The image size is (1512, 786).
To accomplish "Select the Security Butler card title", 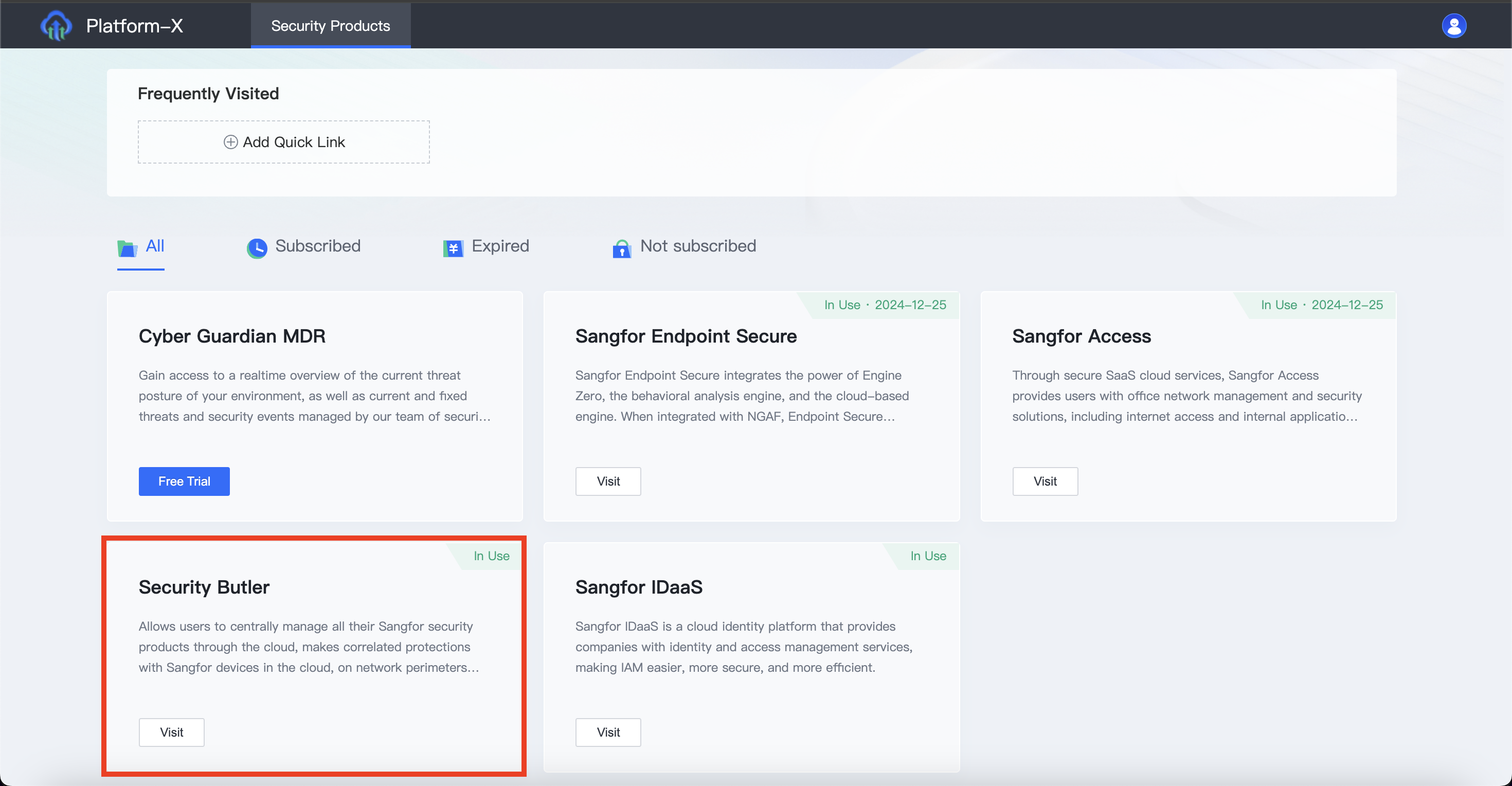I will point(204,587).
